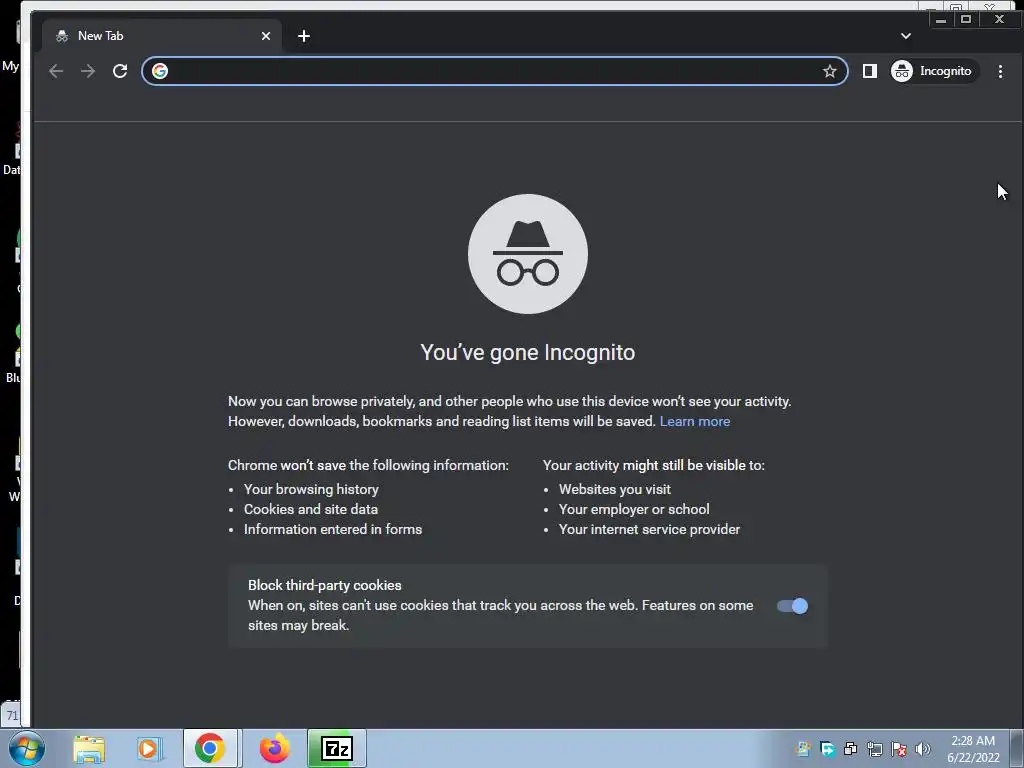Bookmark this tab with the star icon
Image resolution: width=1024 pixels, height=768 pixels.
(829, 71)
